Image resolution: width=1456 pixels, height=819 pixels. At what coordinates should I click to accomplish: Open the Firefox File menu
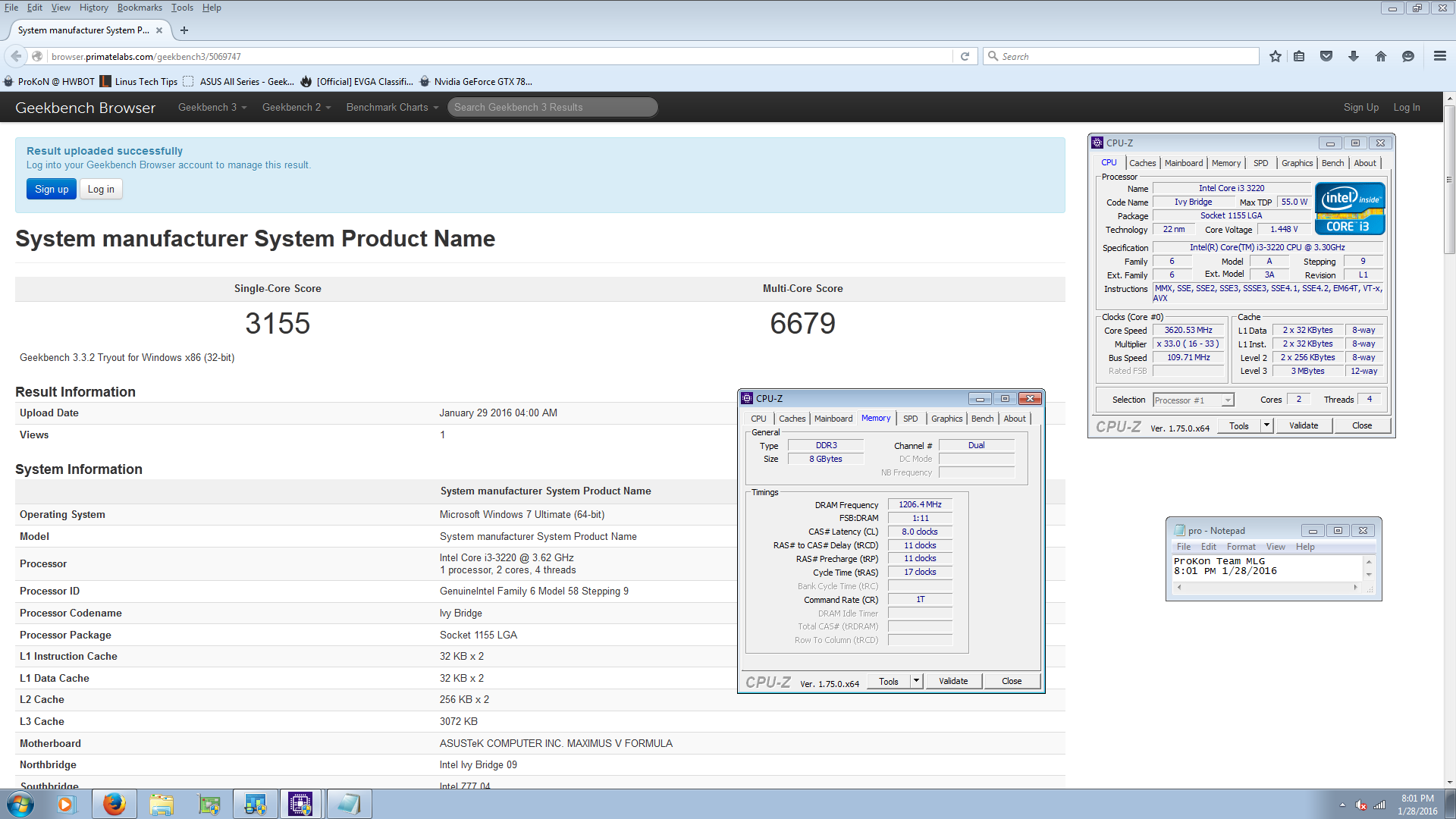coord(11,8)
